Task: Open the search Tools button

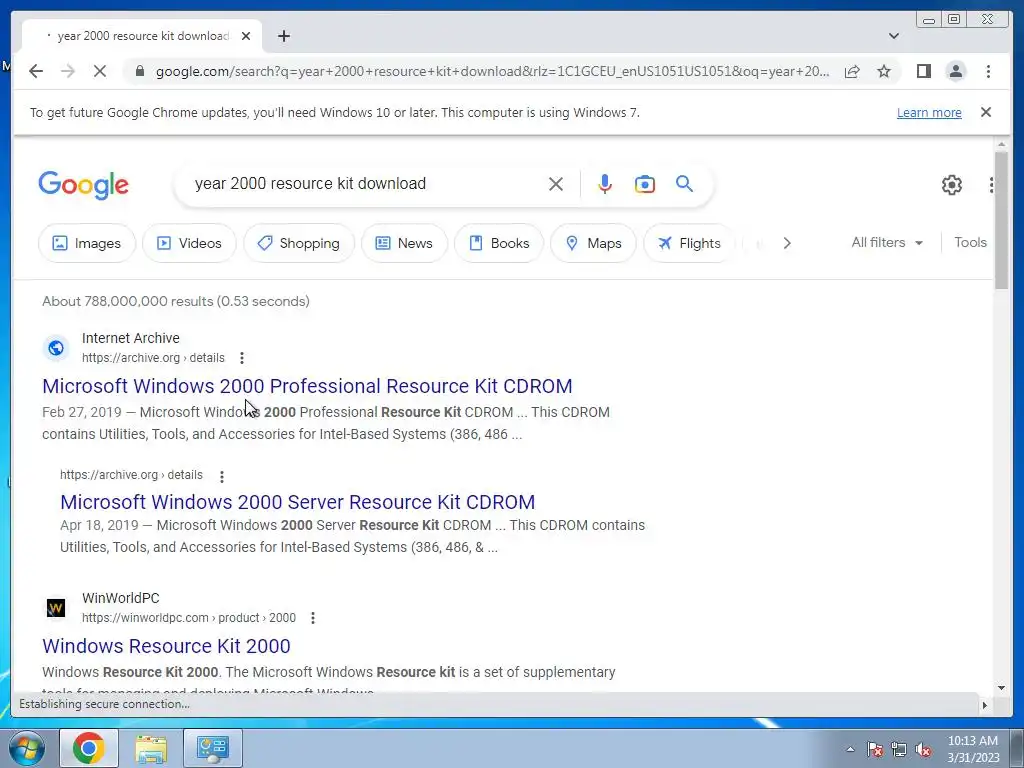Action: [970, 242]
